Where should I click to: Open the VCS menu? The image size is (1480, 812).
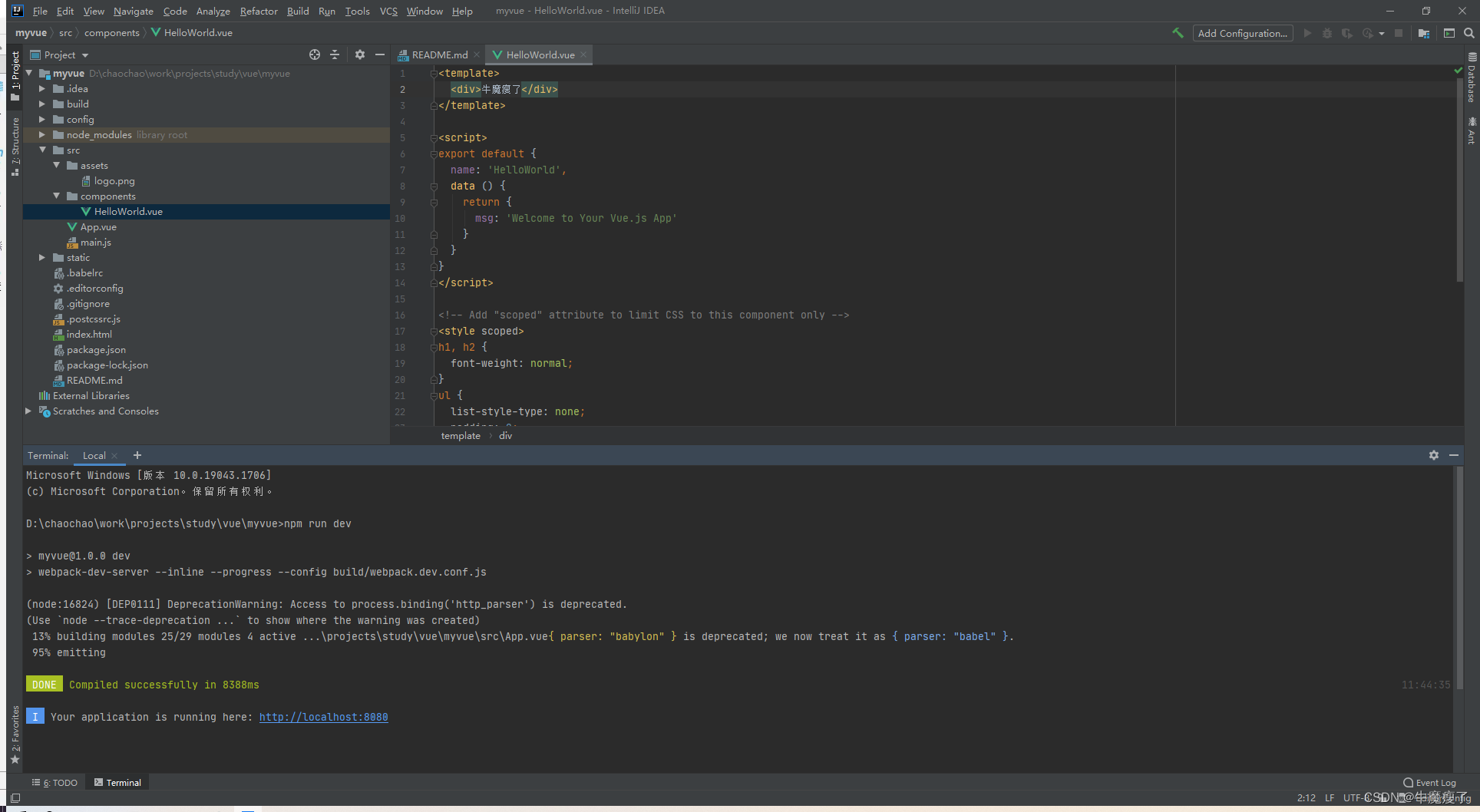click(x=388, y=11)
